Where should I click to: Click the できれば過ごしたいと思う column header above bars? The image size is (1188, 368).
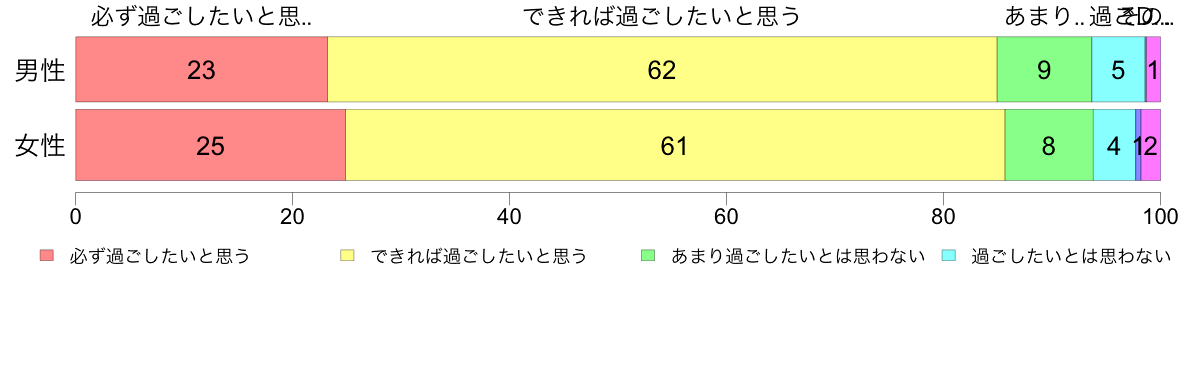(x=661, y=16)
